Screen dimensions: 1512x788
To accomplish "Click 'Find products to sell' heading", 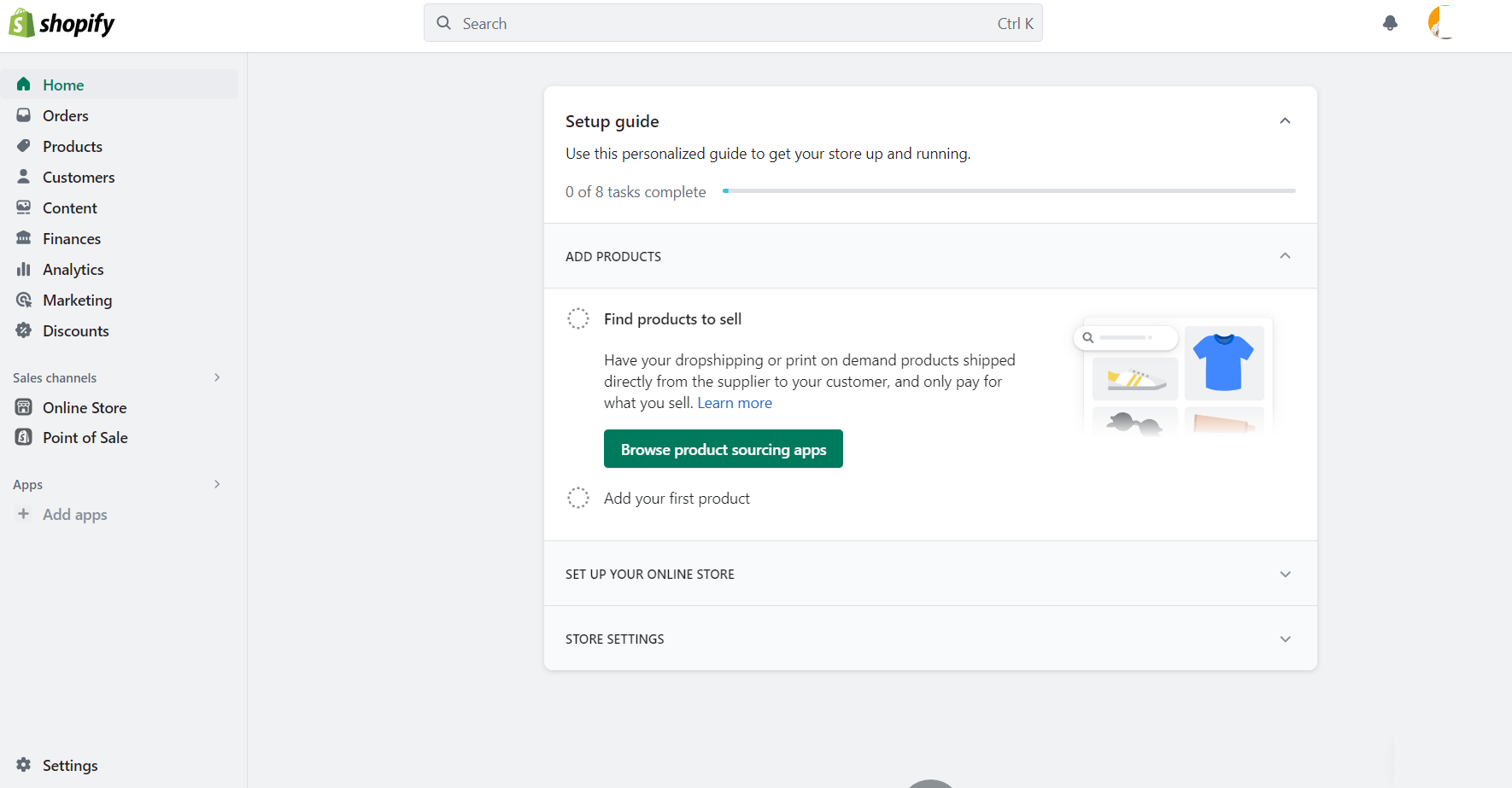I will click(672, 319).
